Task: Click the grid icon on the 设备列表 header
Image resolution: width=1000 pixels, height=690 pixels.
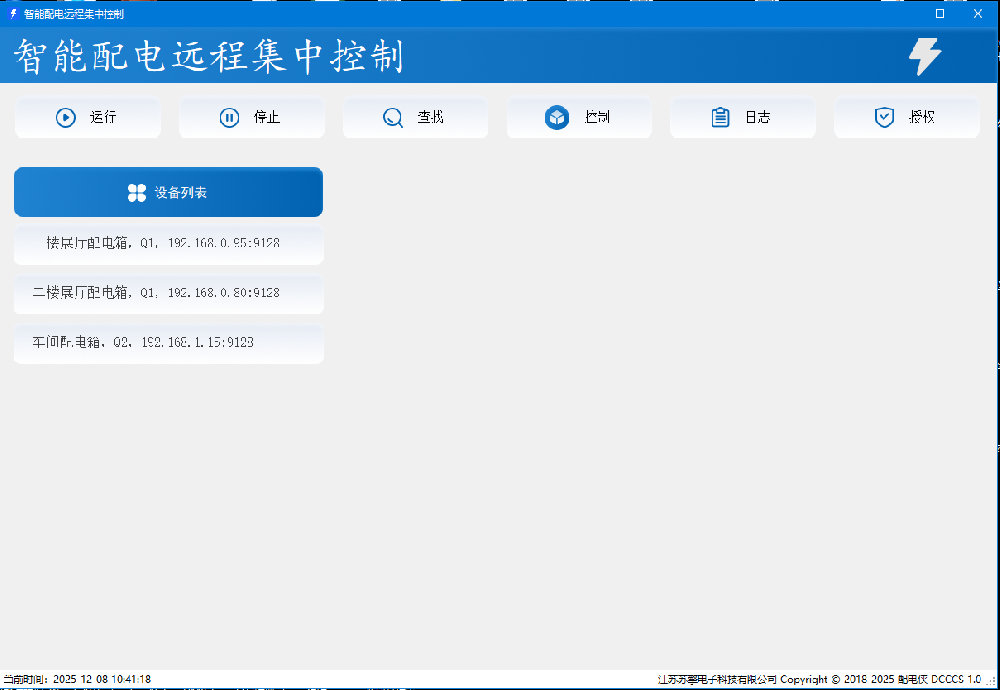Action: [x=137, y=192]
